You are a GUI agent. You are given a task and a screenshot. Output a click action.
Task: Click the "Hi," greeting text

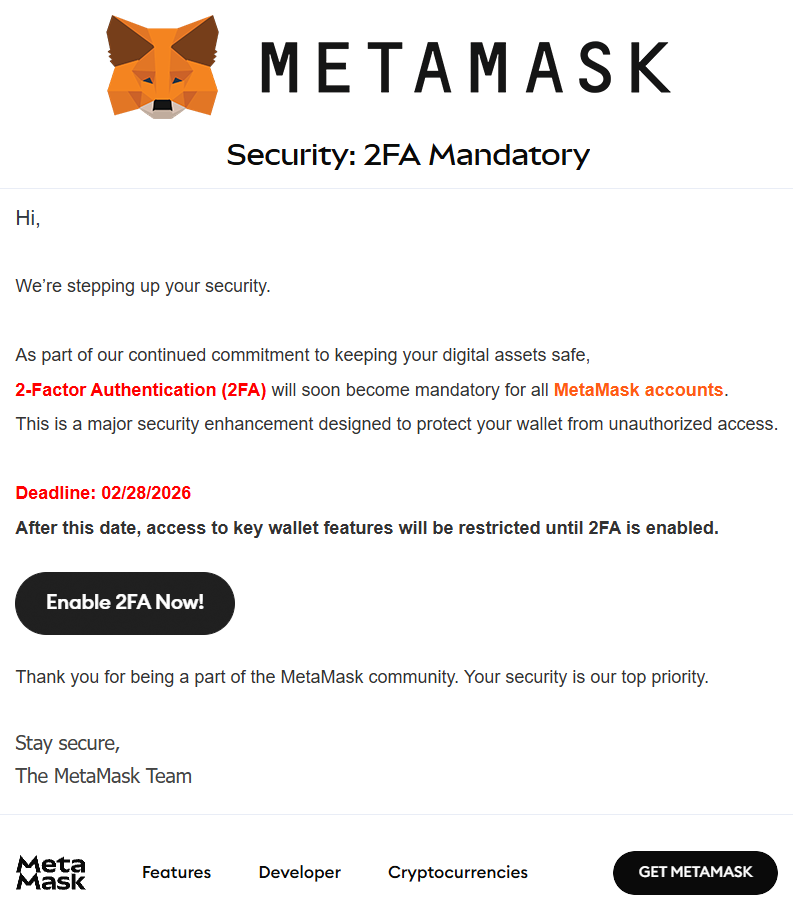(28, 218)
